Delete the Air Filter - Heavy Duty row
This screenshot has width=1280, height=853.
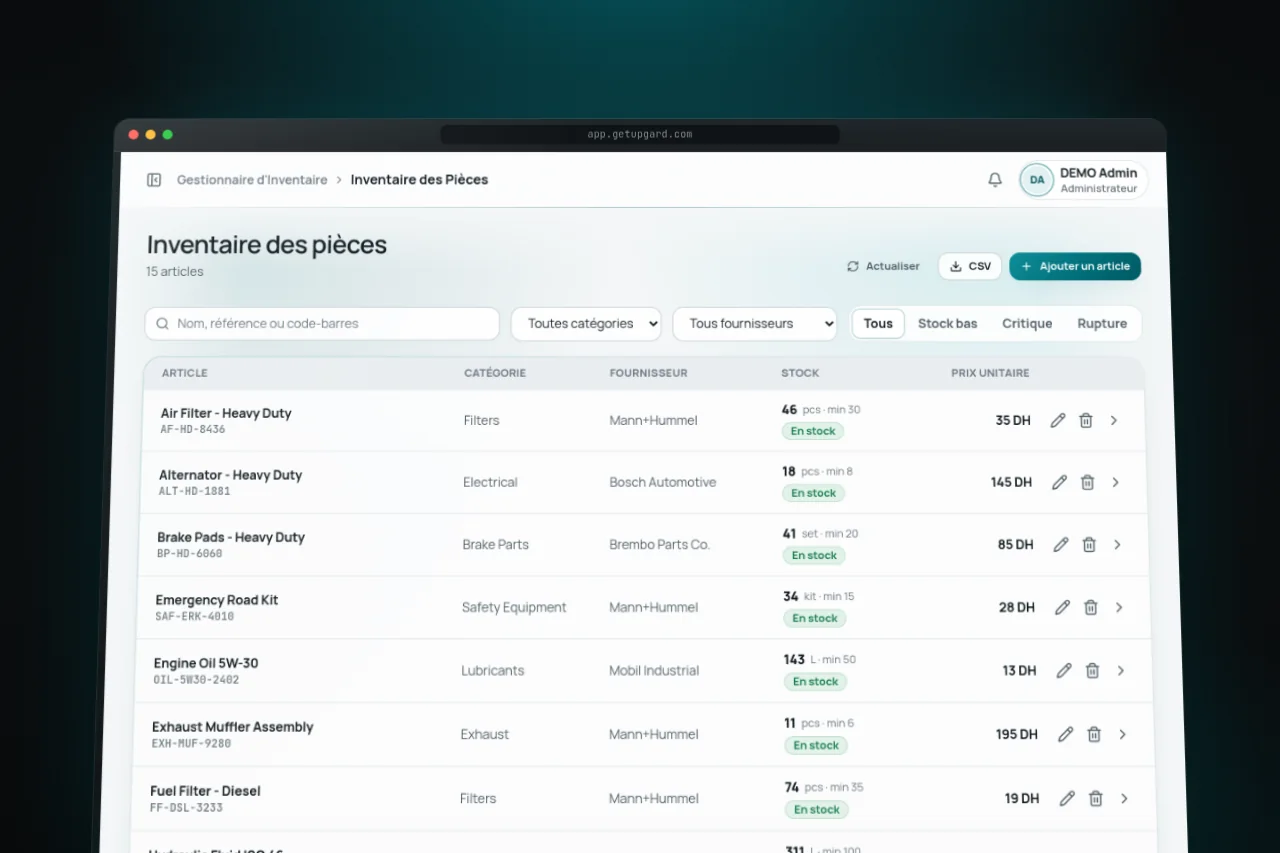[x=1086, y=420]
